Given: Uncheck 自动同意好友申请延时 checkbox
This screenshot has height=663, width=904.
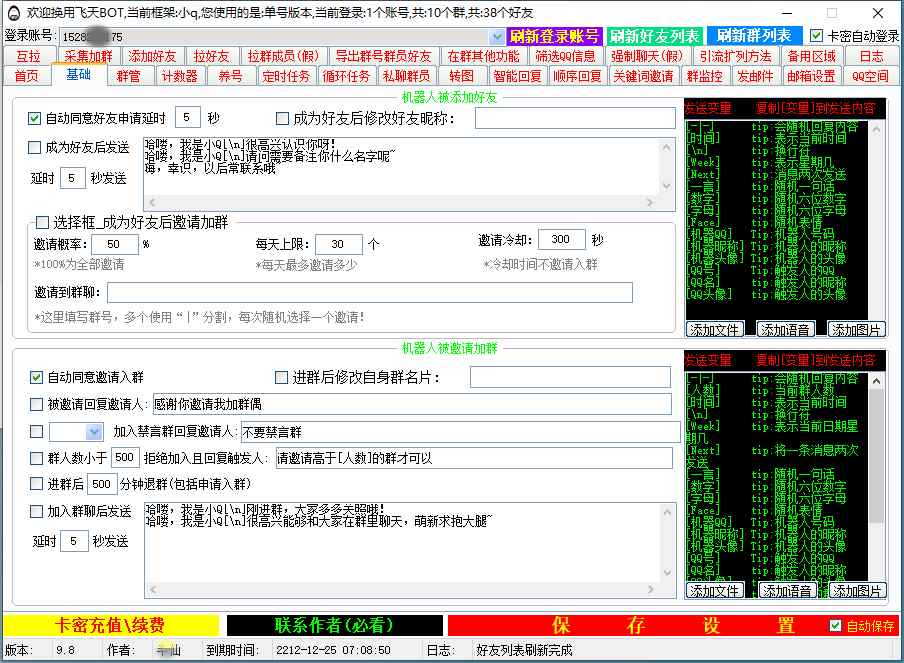Looking at the screenshot, I should [x=35, y=118].
